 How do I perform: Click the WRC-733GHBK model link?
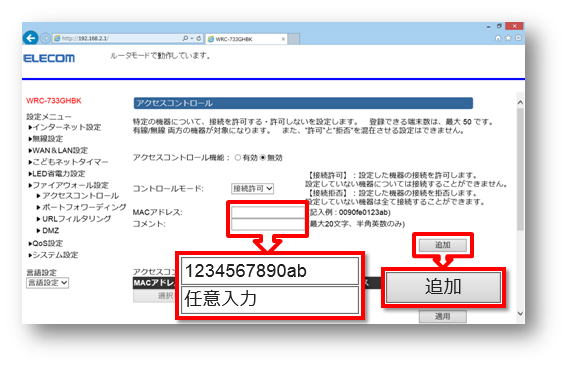tap(54, 101)
